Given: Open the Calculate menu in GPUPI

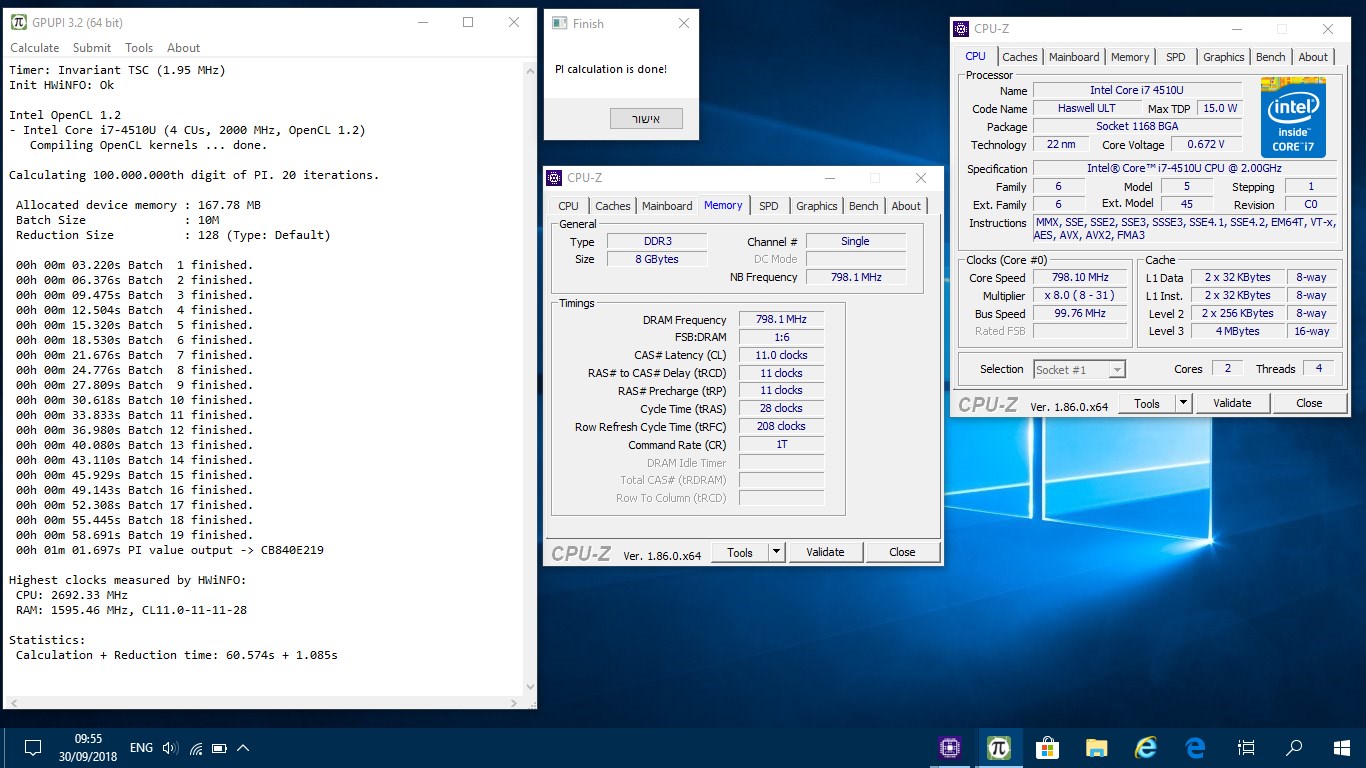Looking at the screenshot, I should [35, 48].
